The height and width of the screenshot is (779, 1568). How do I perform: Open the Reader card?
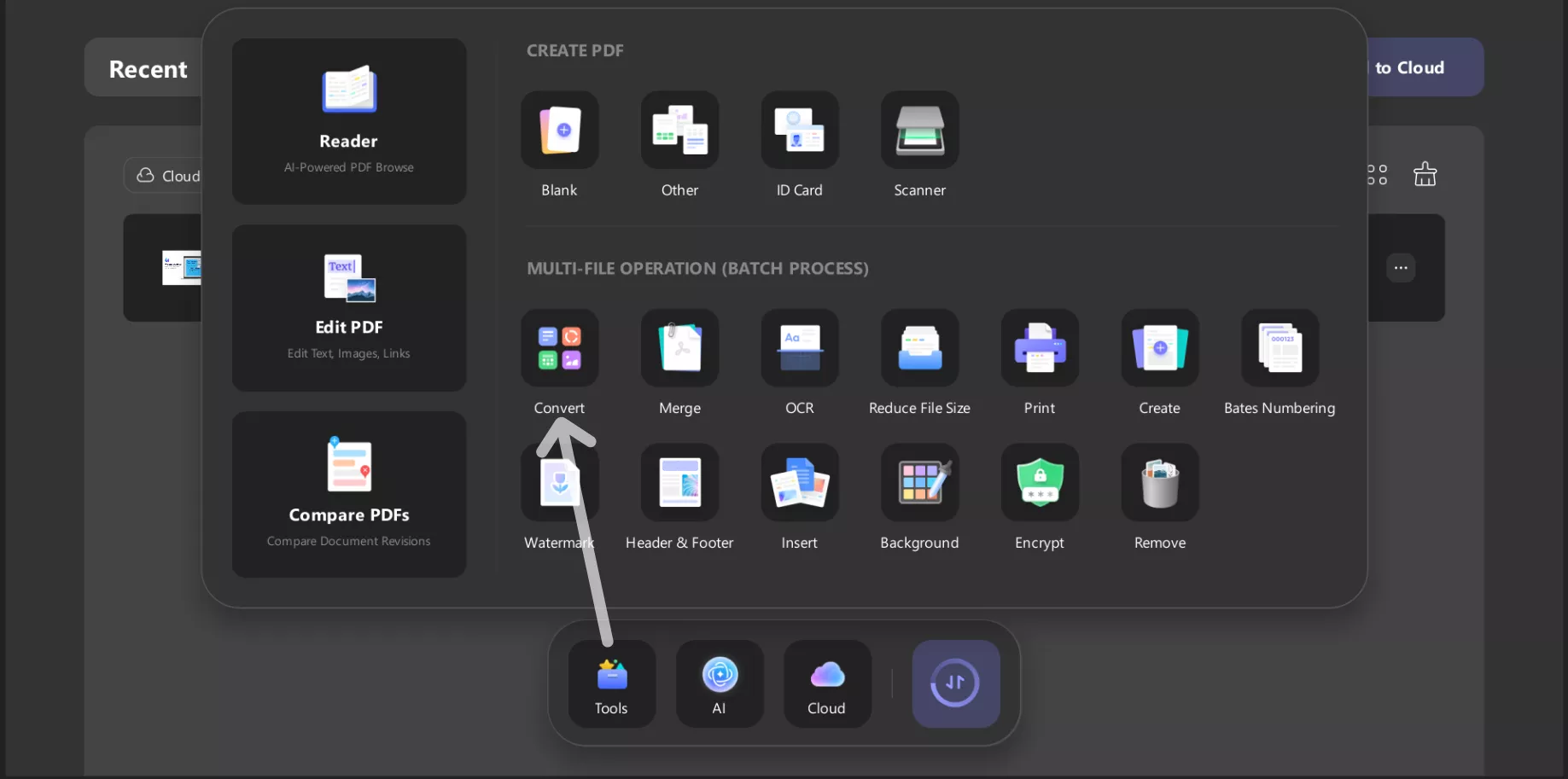349,121
